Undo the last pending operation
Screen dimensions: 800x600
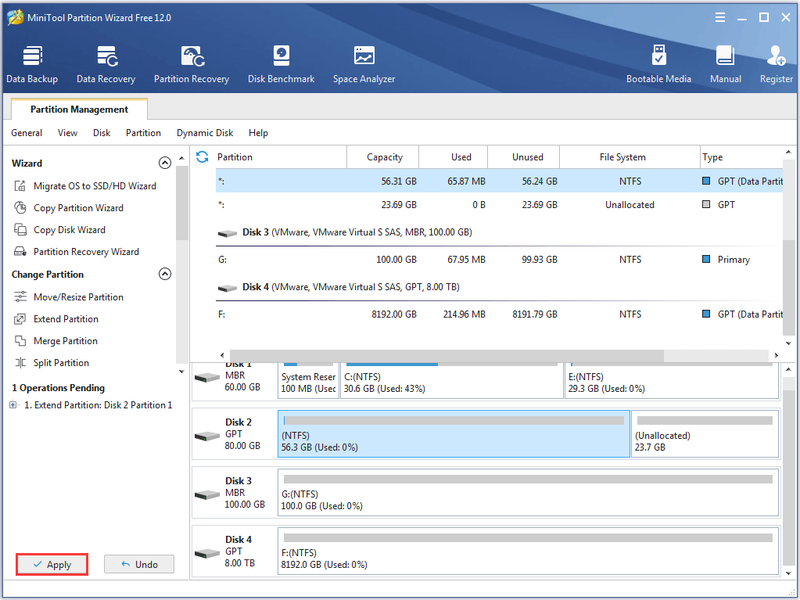pyautogui.click(x=139, y=564)
